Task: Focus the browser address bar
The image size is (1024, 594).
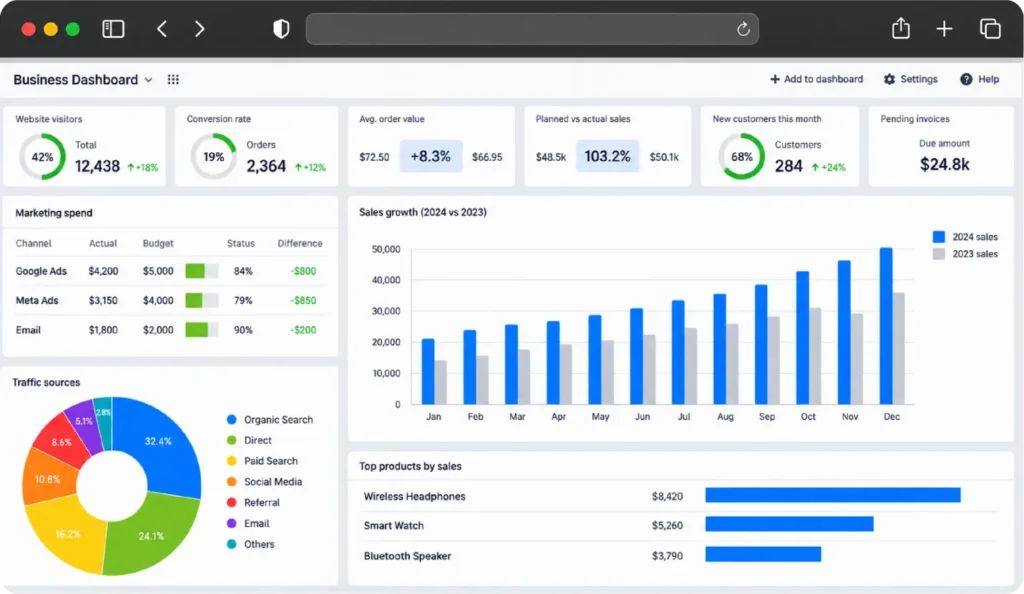Action: pos(532,29)
